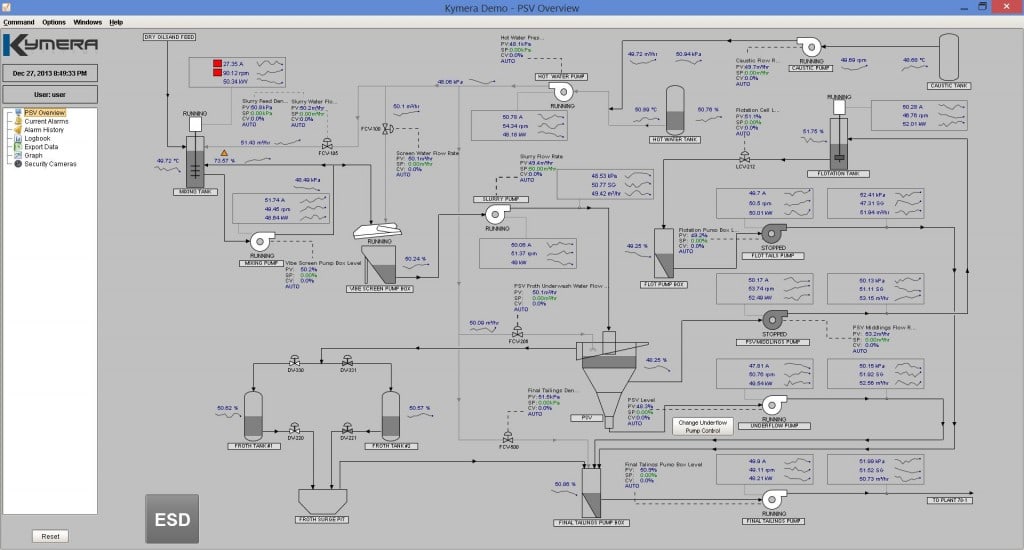Screen dimensions: 1024x550
Task: Open Security Cameras from navigation tree
Action: pyautogui.click(x=50, y=164)
